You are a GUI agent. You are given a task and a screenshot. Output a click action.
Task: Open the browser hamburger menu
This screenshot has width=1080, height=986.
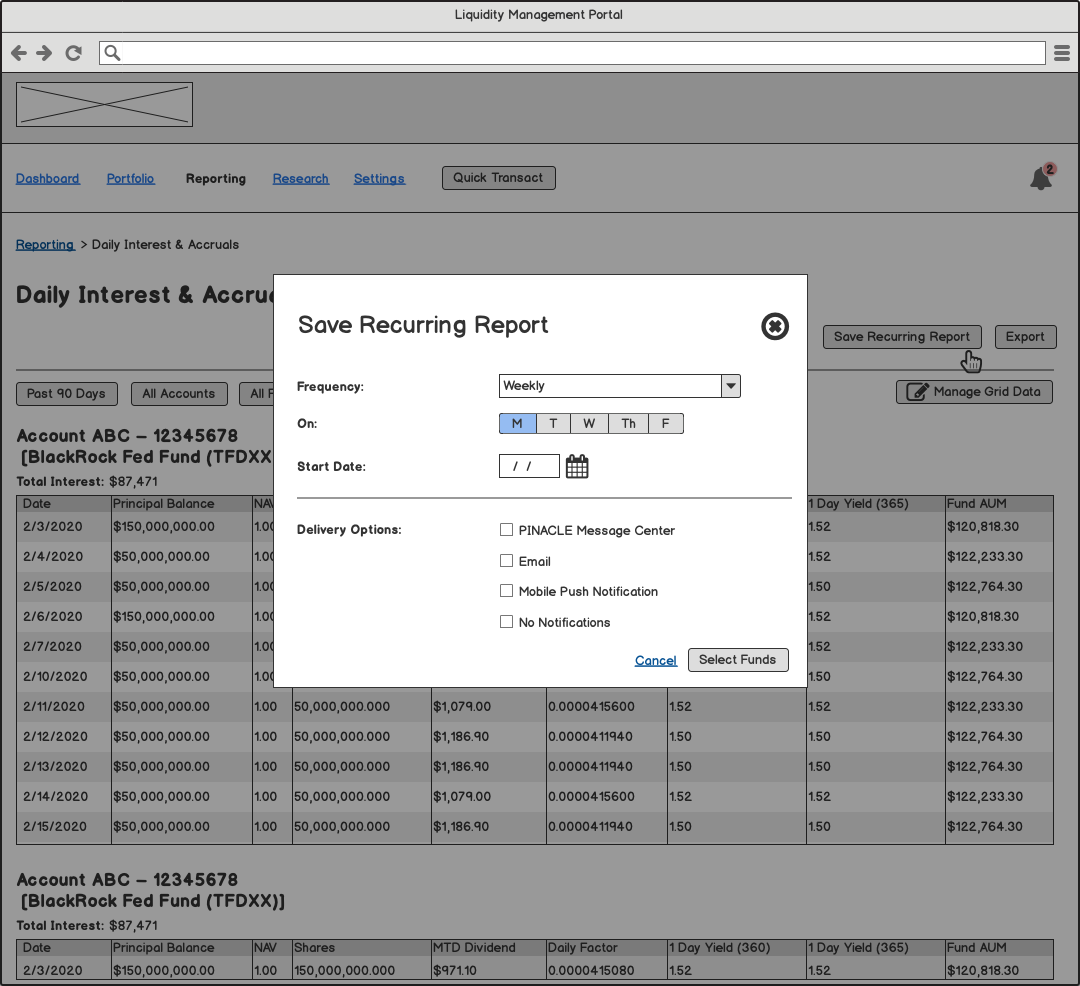[1061, 53]
